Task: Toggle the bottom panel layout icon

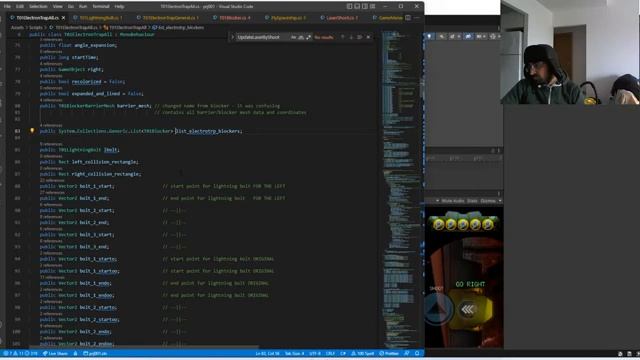Action: (x=357, y=7)
